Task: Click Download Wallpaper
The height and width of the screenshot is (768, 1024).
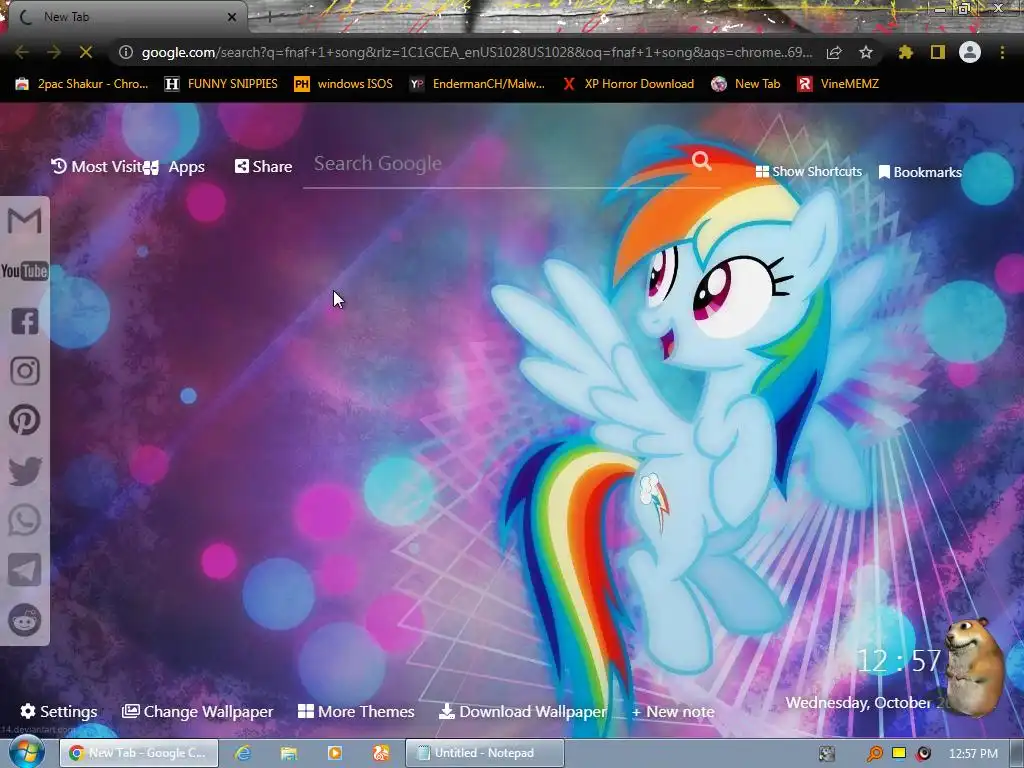Action: 523,711
